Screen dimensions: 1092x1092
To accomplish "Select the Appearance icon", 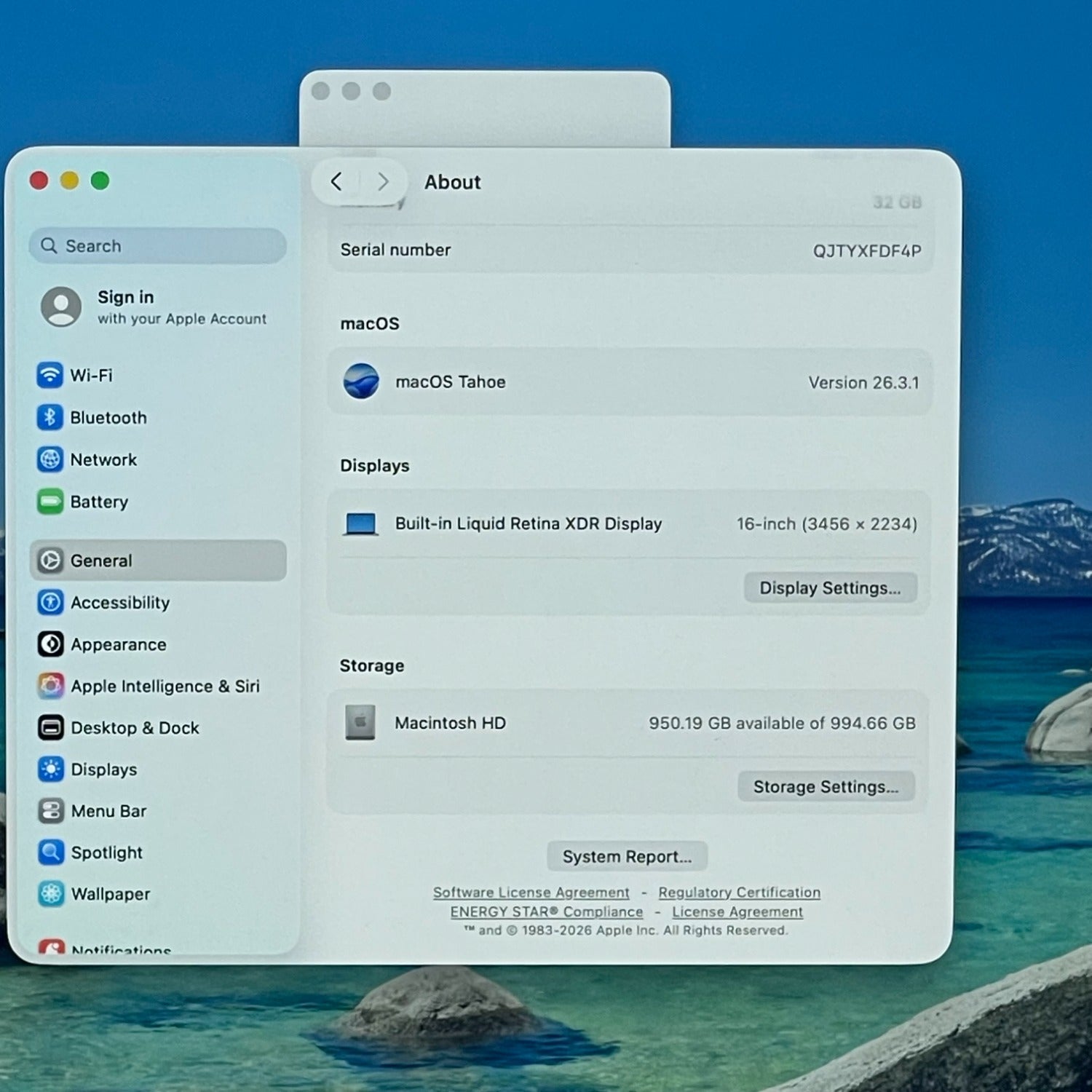I will click(x=50, y=644).
